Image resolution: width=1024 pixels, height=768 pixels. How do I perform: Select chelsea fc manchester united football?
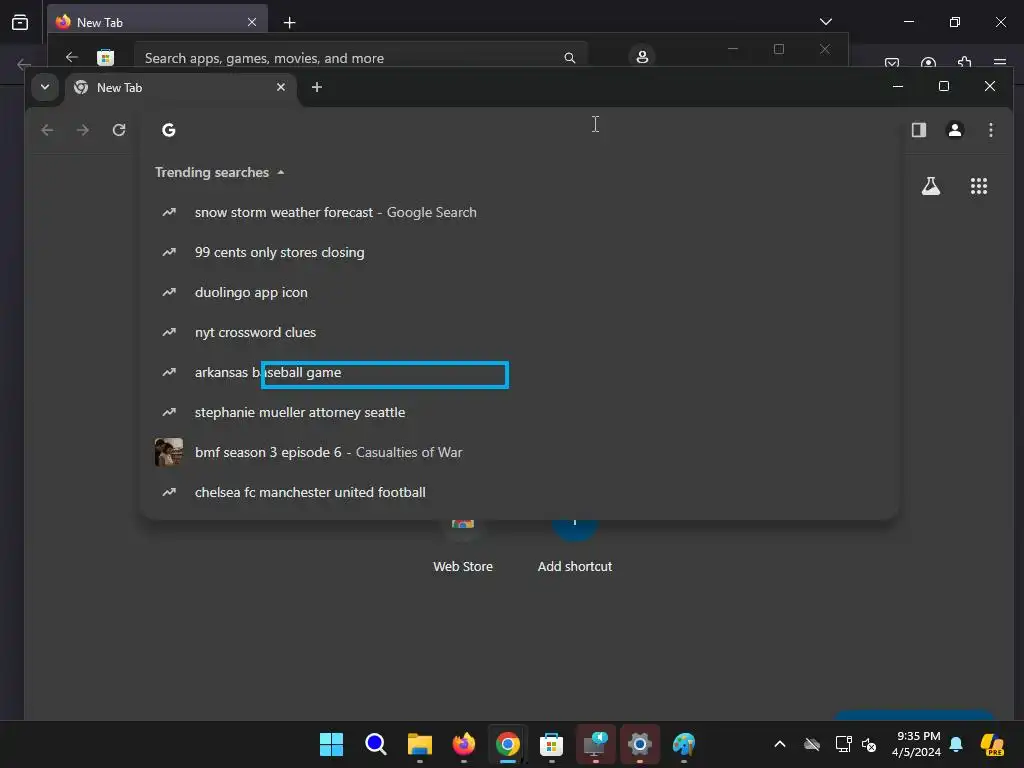(519, 492)
